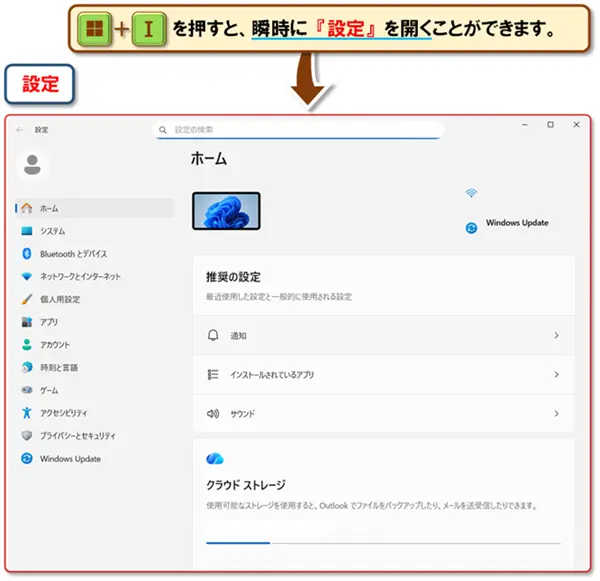Click the search magnifier icon

point(163,130)
